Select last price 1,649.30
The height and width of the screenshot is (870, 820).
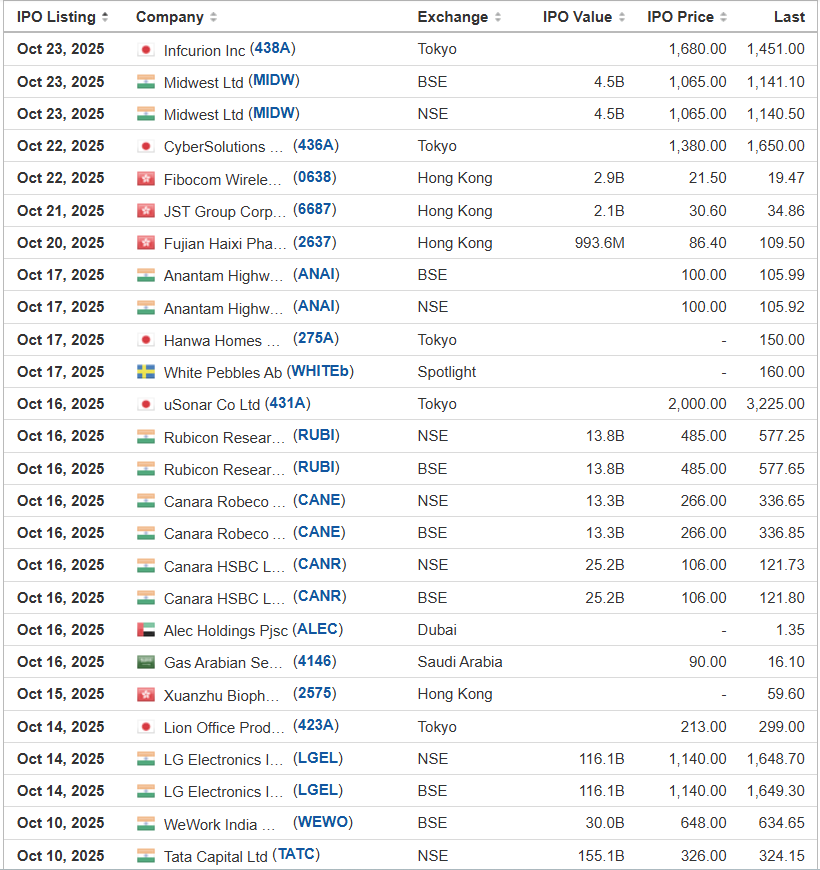point(776,791)
